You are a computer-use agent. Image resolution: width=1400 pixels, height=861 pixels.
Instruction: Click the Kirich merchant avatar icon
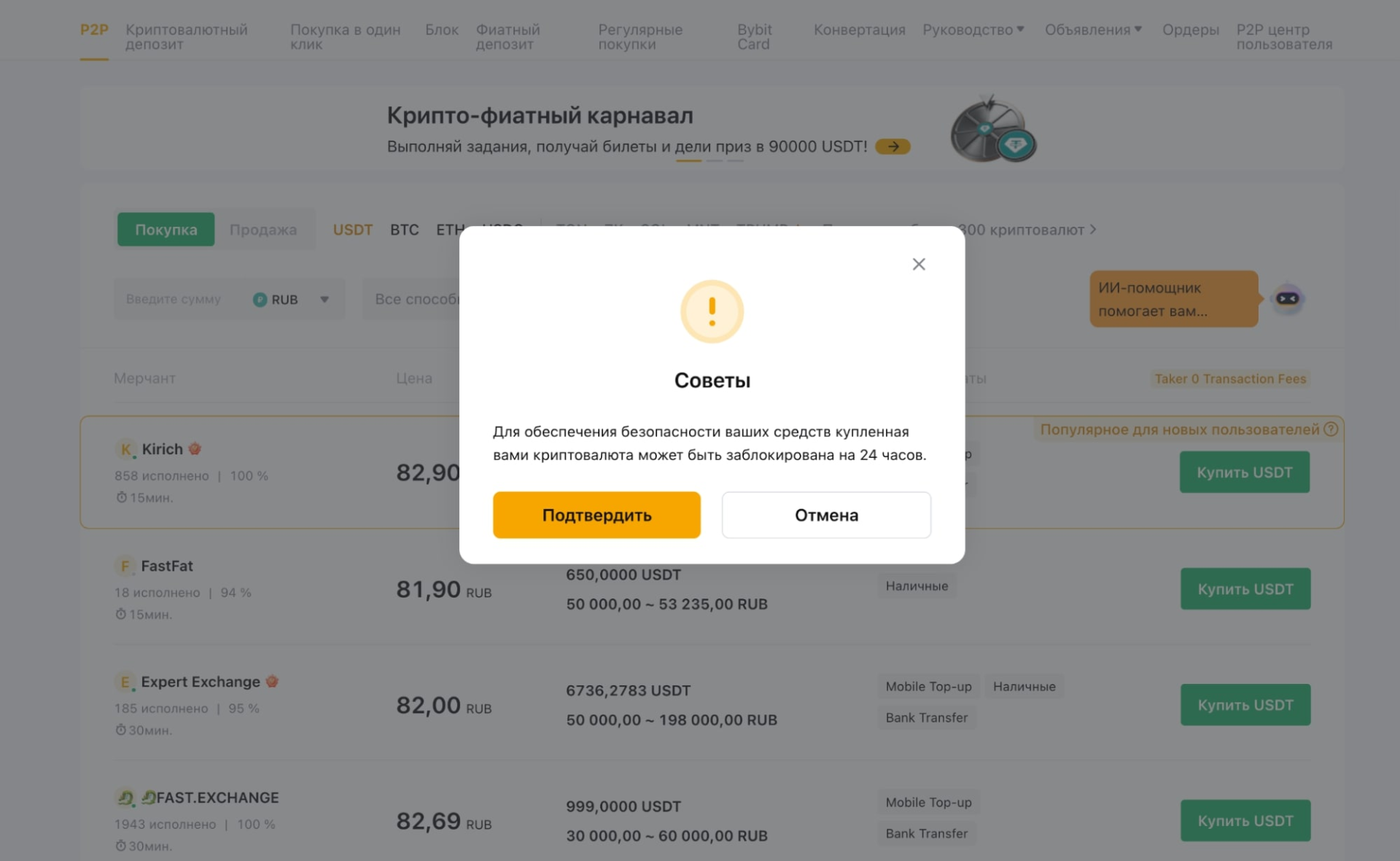pyautogui.click(x=125, y=450)
